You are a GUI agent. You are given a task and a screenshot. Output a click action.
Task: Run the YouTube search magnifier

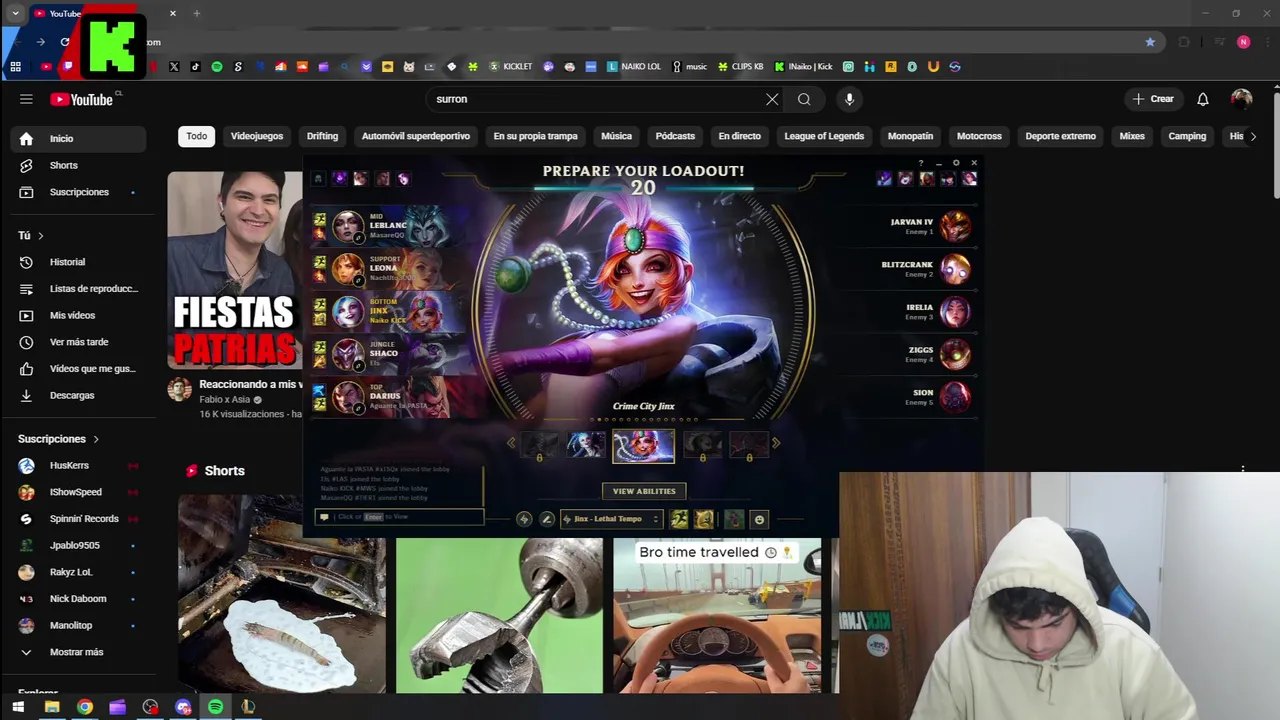804,99
